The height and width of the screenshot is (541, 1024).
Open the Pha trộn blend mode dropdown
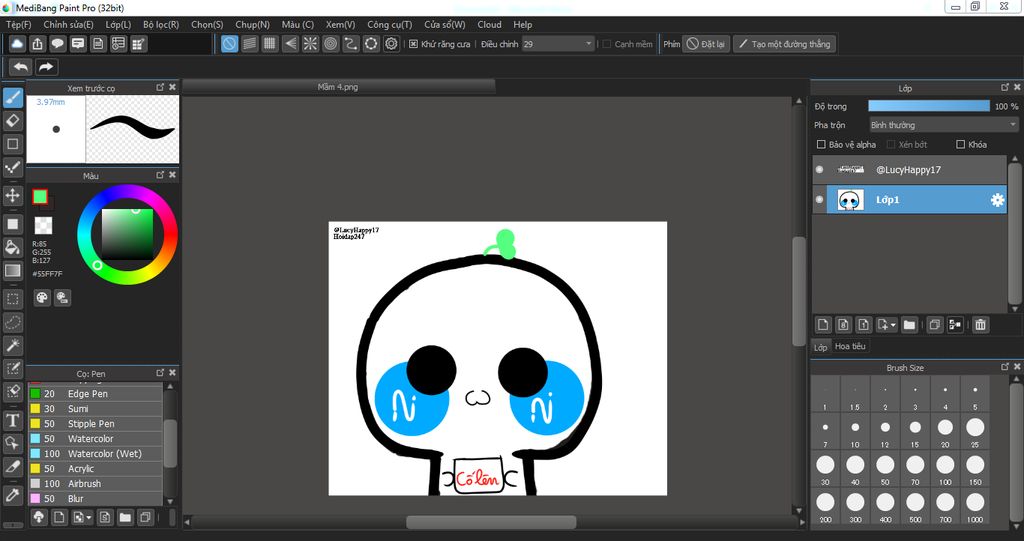[944, 125]
